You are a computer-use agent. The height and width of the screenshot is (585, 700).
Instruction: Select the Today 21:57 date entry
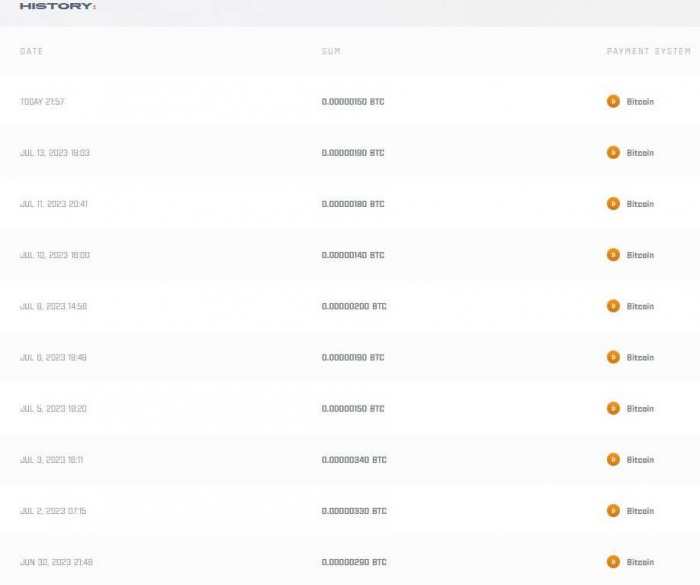tap(42, 102)
